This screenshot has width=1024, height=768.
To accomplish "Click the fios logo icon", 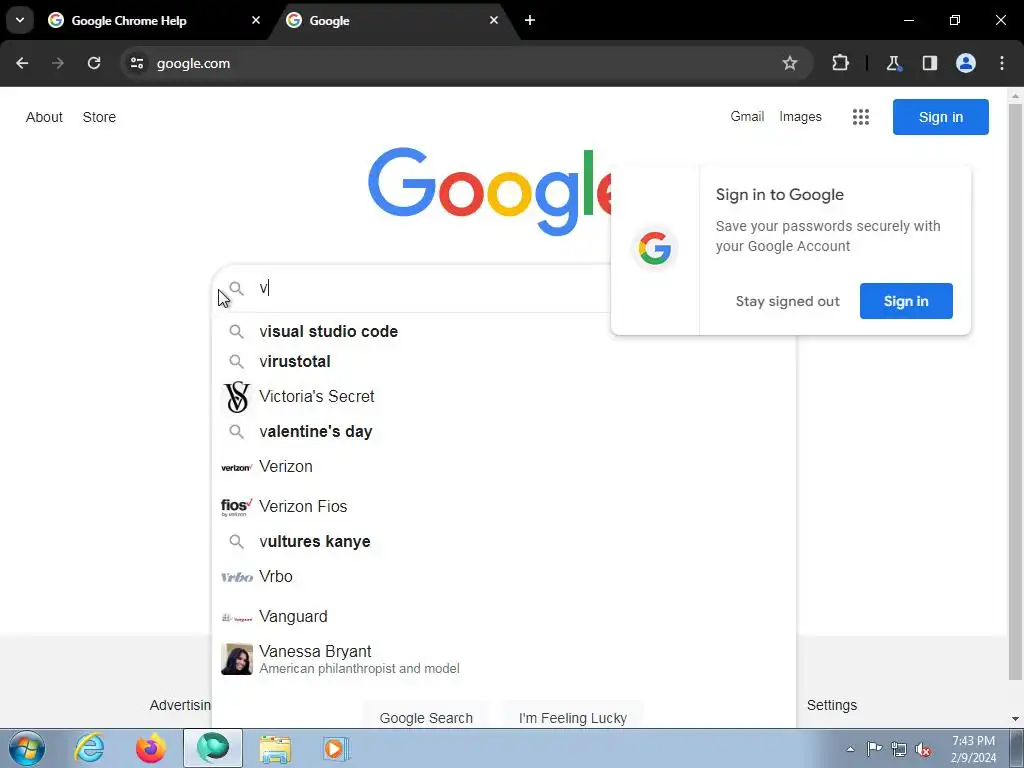I will pos(236,507).
